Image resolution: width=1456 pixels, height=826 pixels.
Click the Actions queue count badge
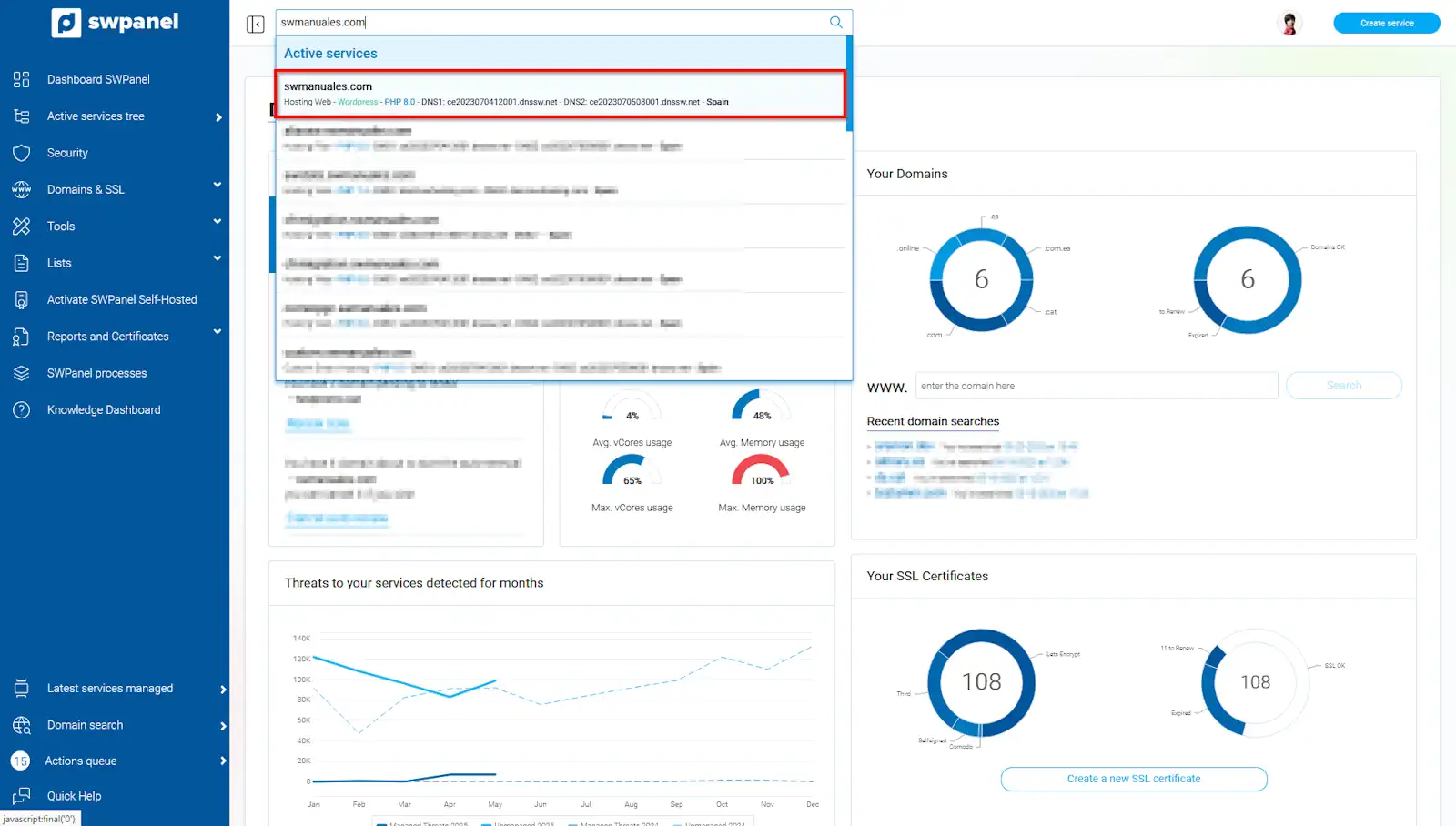20,761
